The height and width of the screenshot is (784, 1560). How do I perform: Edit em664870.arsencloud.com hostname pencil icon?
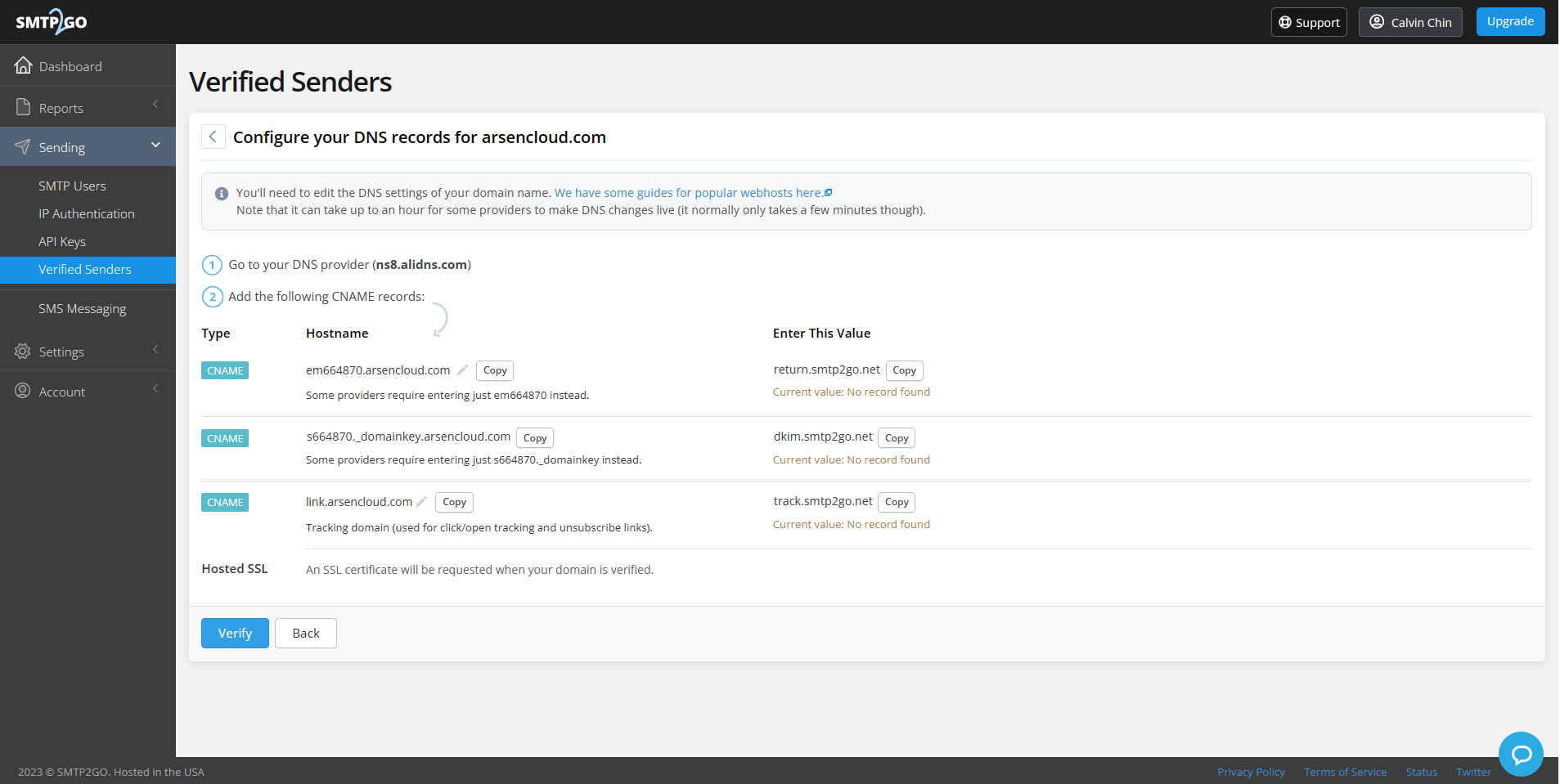[x=462, y=370]
